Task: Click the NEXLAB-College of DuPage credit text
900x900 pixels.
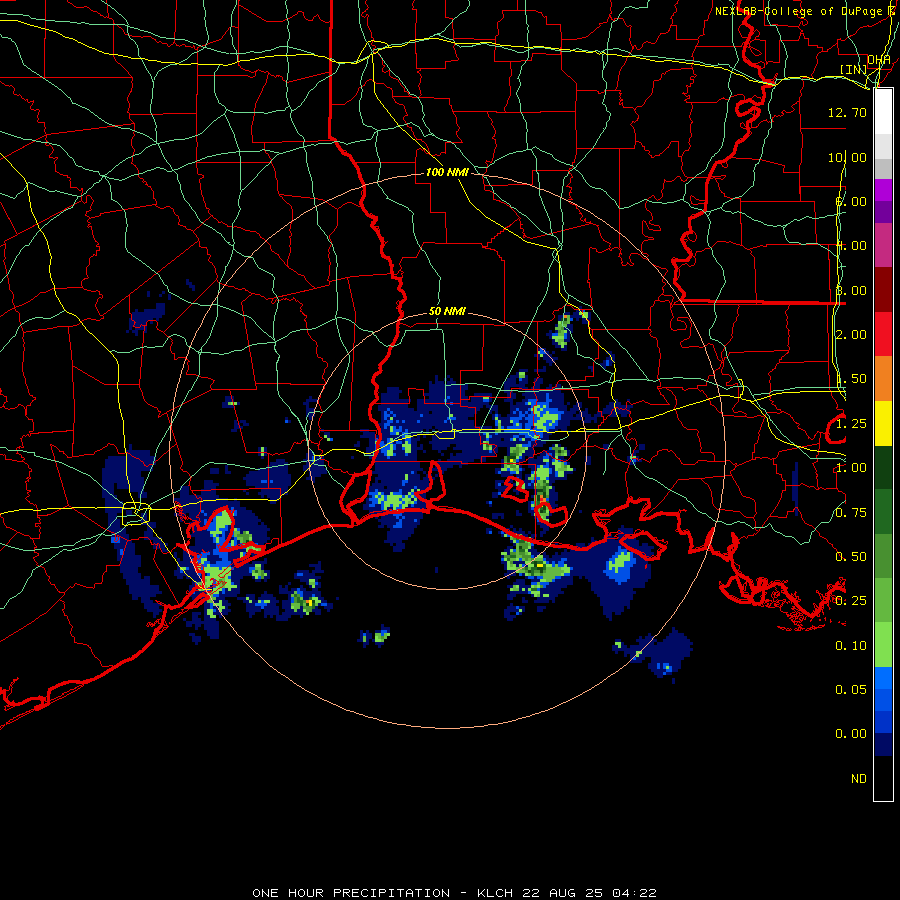Action: point(798,11)
